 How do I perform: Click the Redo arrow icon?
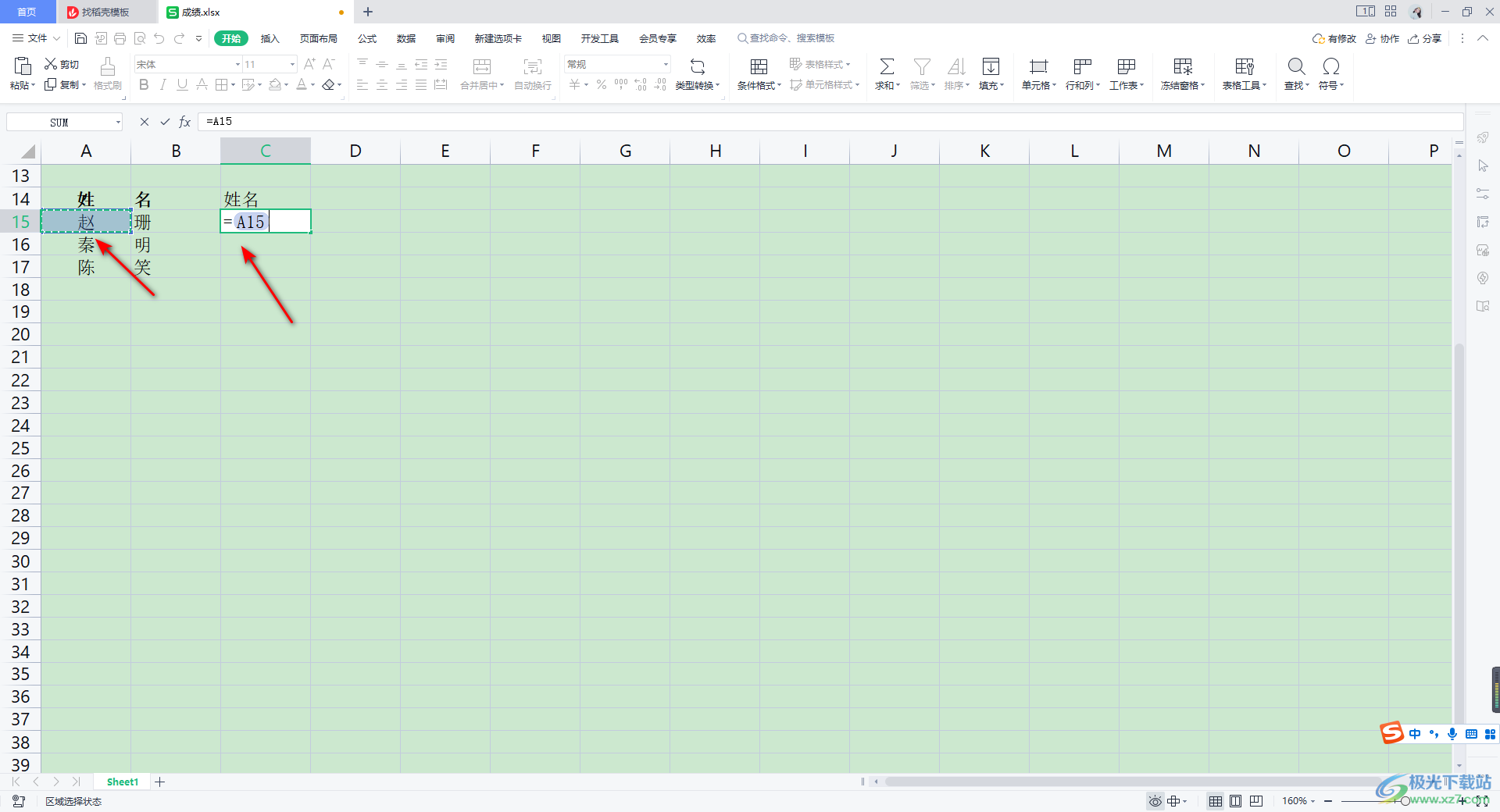click(180, 38)
